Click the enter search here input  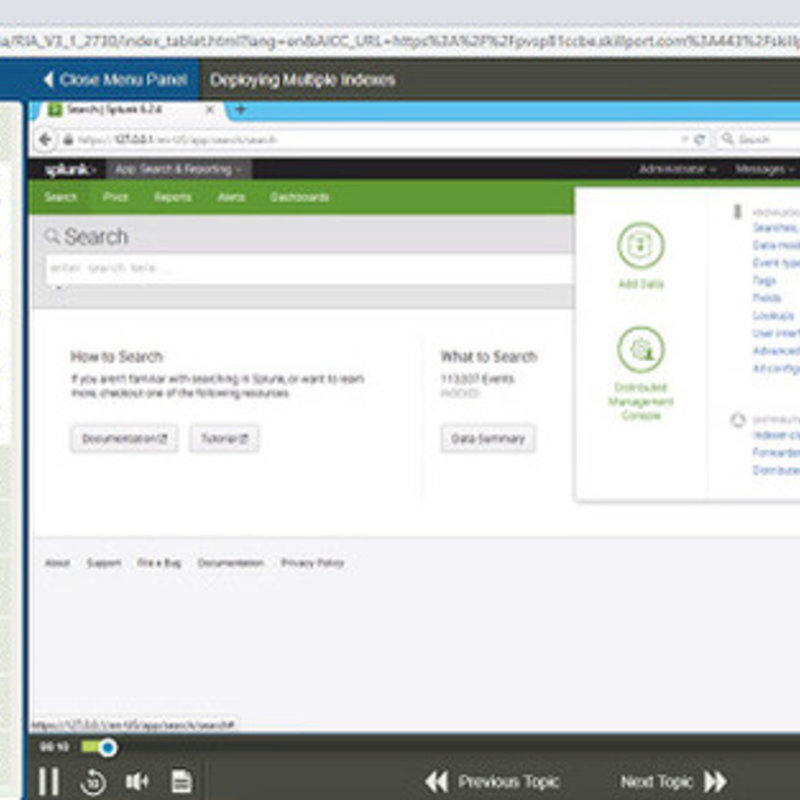309,268
